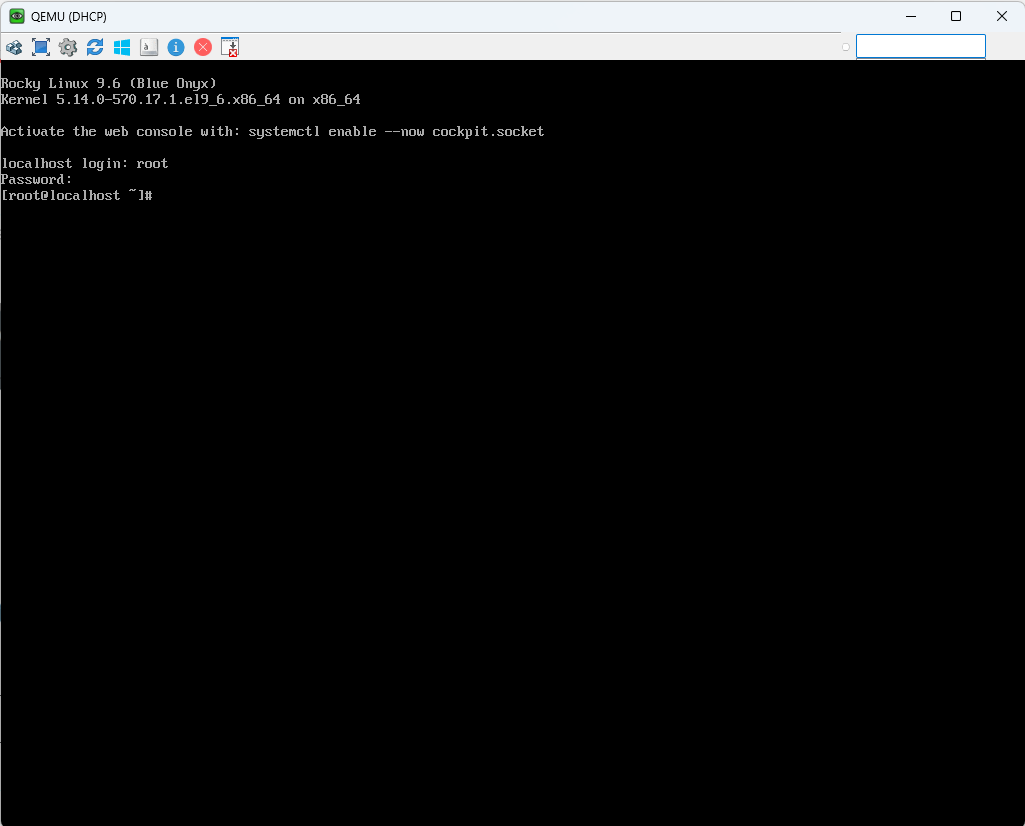
Task: Minimize the QEMU window
Action: pyautogui.click(x=911, y=16)
